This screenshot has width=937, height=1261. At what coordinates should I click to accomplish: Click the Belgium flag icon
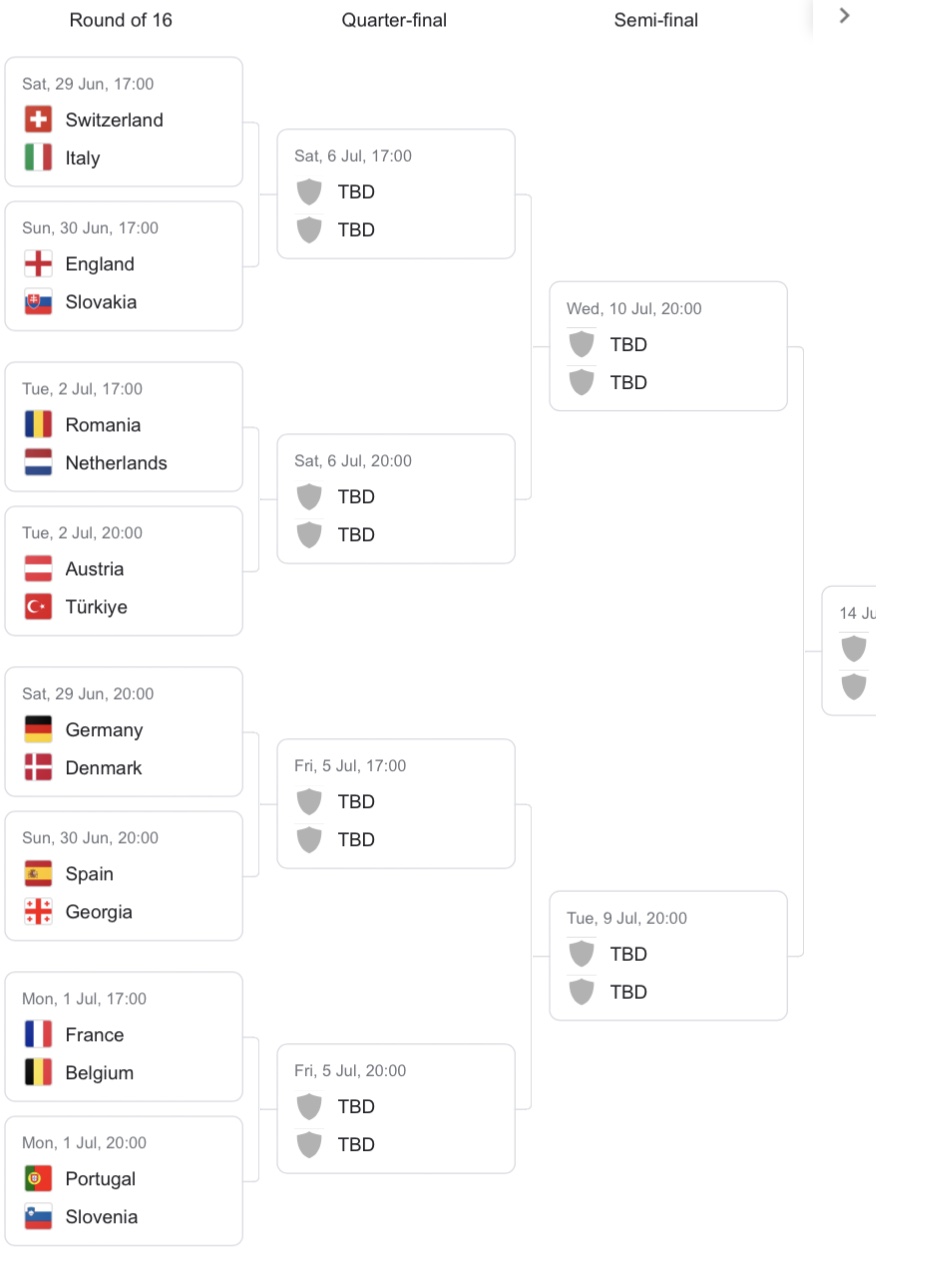(x=38, y=1073)
